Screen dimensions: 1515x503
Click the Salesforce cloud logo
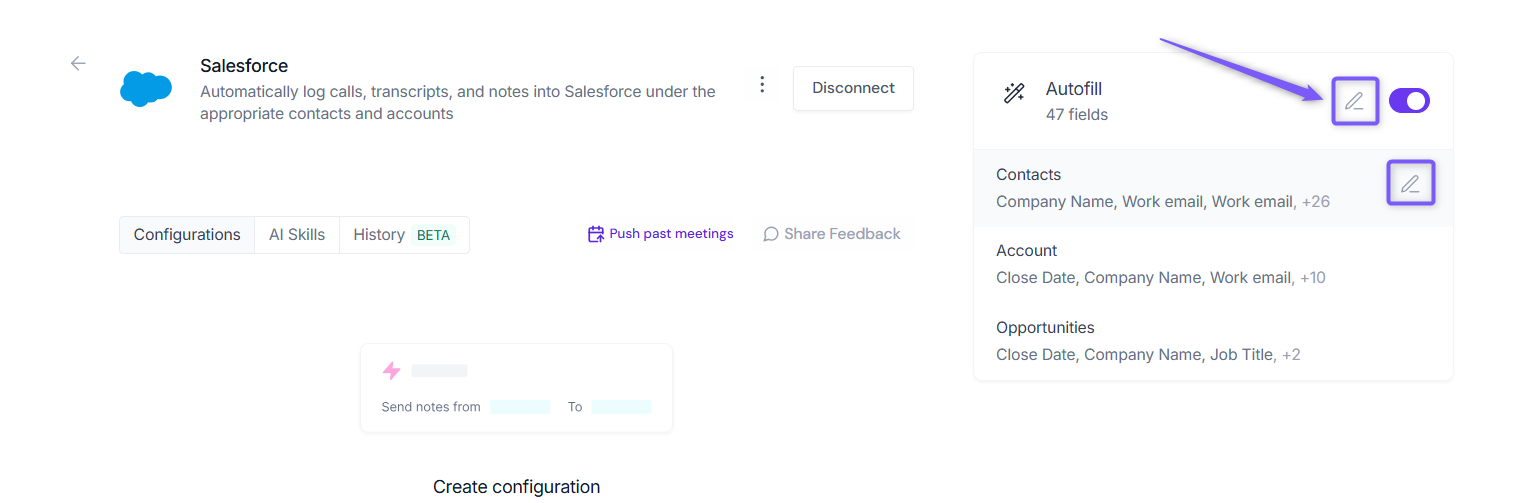point(146,88)
